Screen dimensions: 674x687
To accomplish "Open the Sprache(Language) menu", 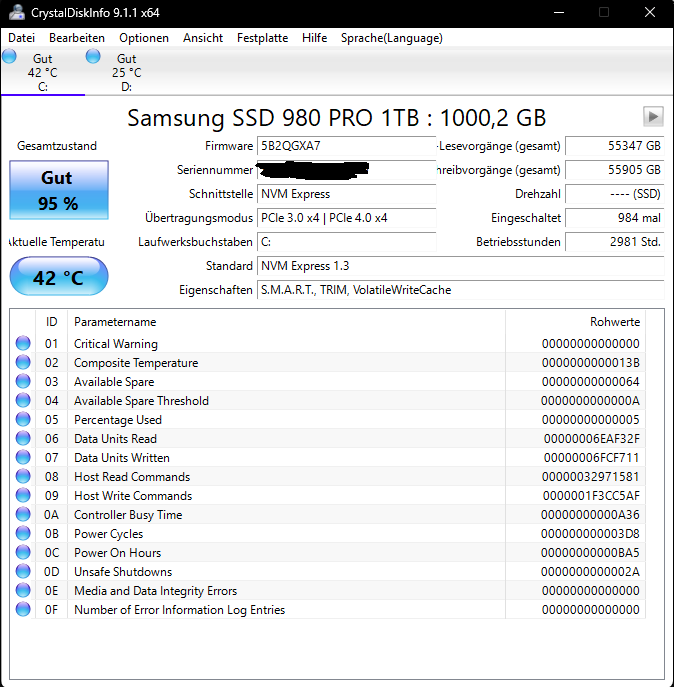I will 392,38.
